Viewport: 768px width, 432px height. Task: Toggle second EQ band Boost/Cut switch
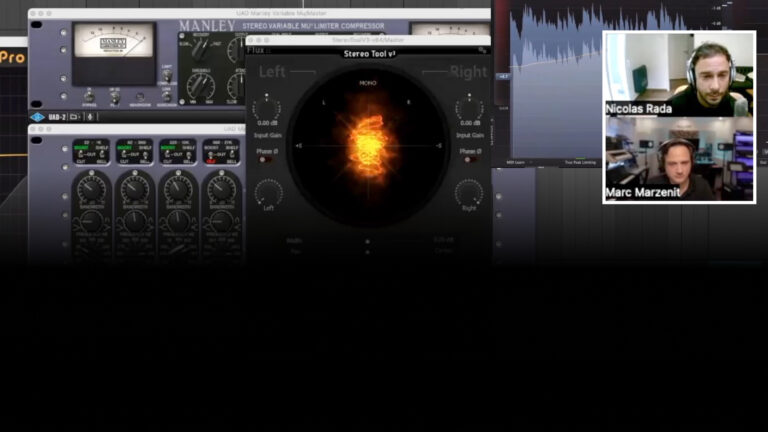coord(124,155)
